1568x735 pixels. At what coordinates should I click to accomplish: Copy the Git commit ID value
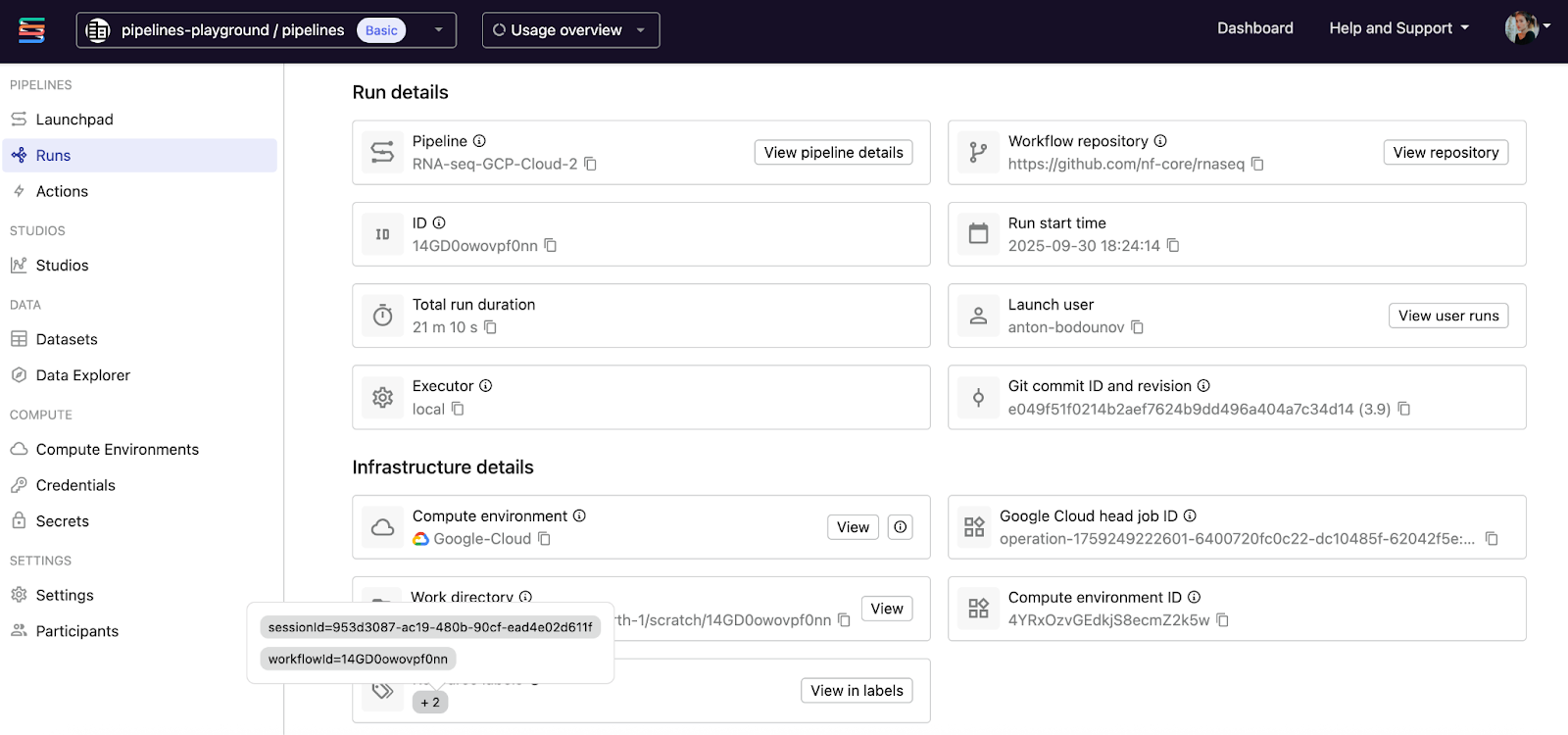[1403, 409]
